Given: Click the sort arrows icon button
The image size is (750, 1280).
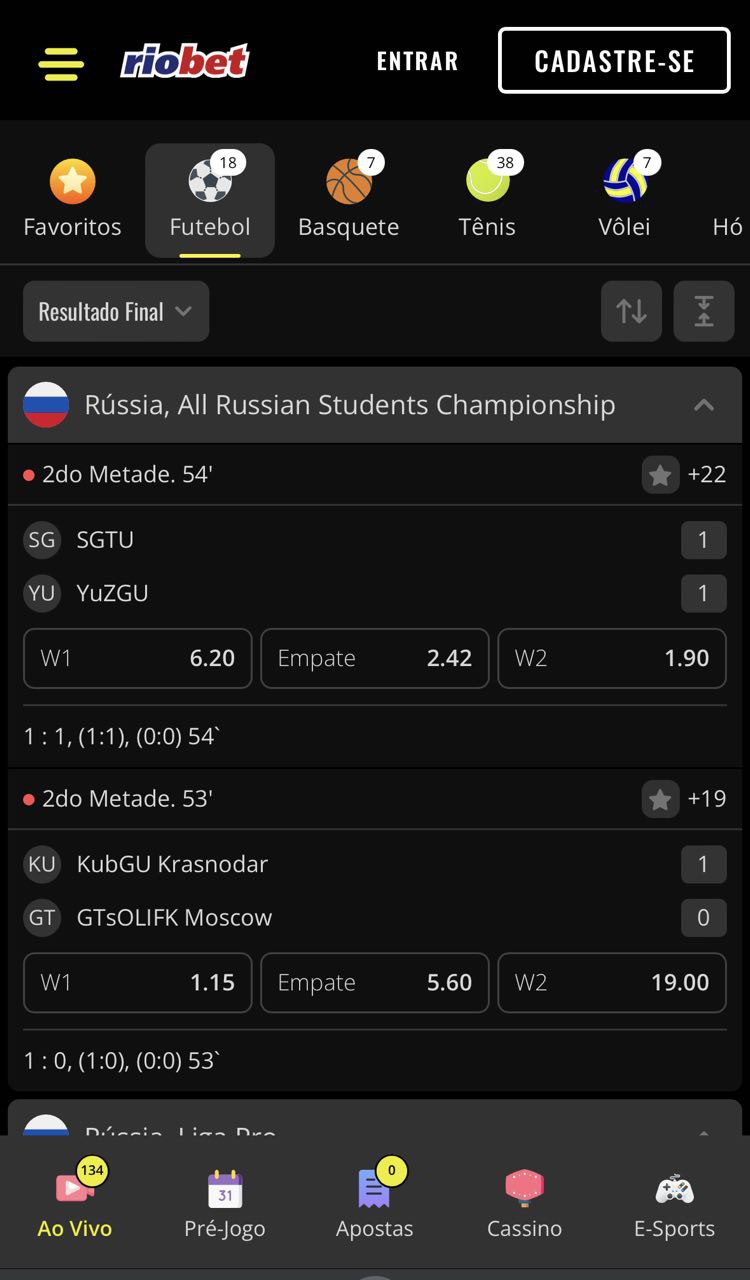Looking at the screenshot, I should pyautogui.click(x=631, y=311).
